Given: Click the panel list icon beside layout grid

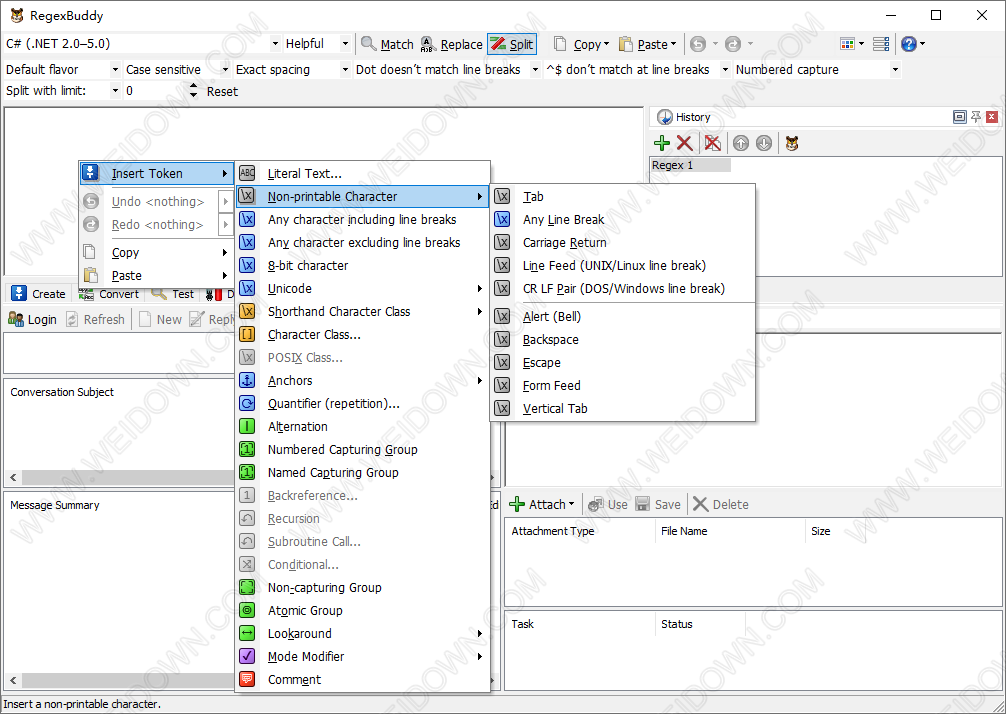Looking at the screenshot, I should tap(882, 44).
